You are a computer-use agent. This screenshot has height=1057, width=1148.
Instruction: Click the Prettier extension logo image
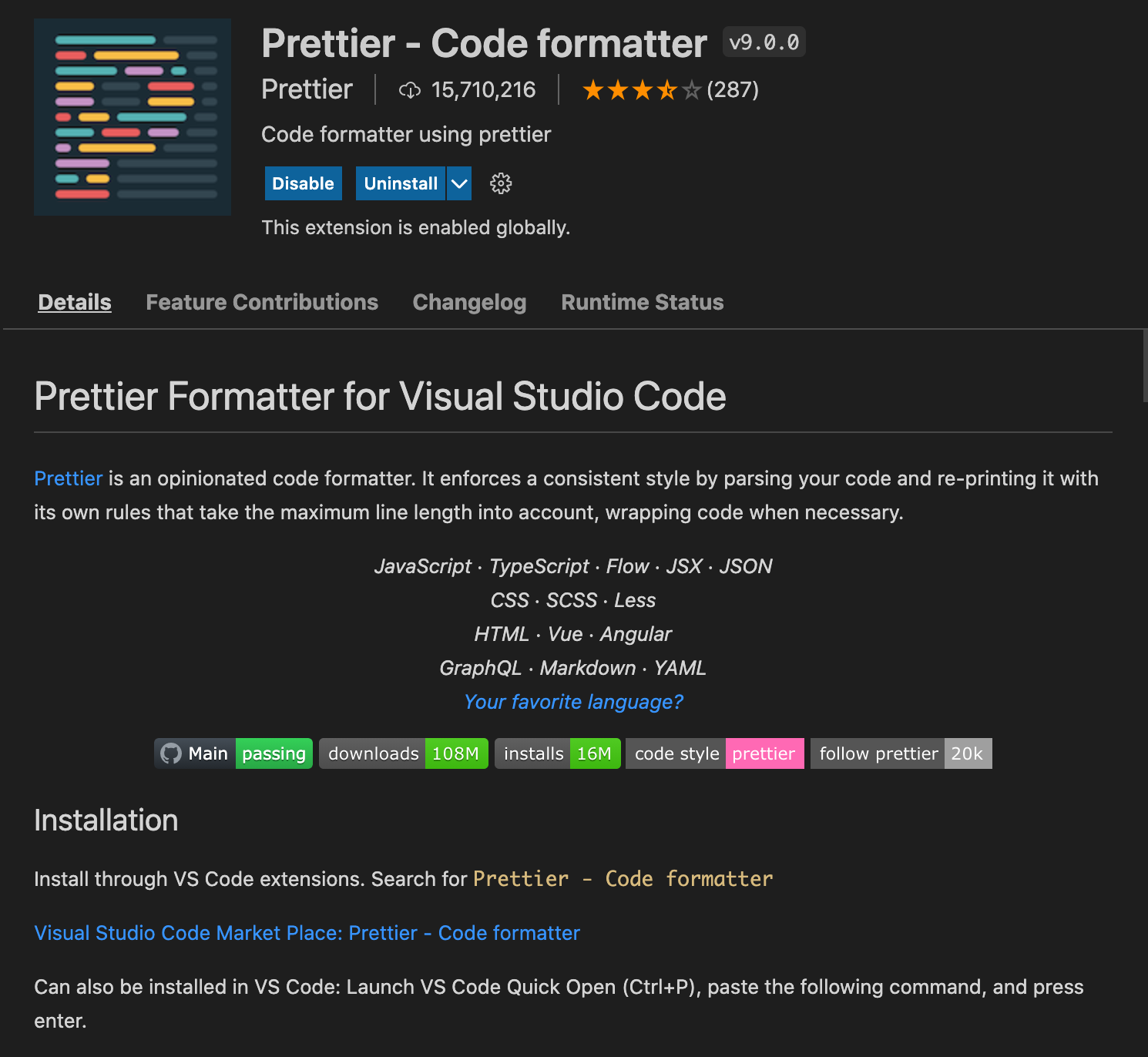133,117
